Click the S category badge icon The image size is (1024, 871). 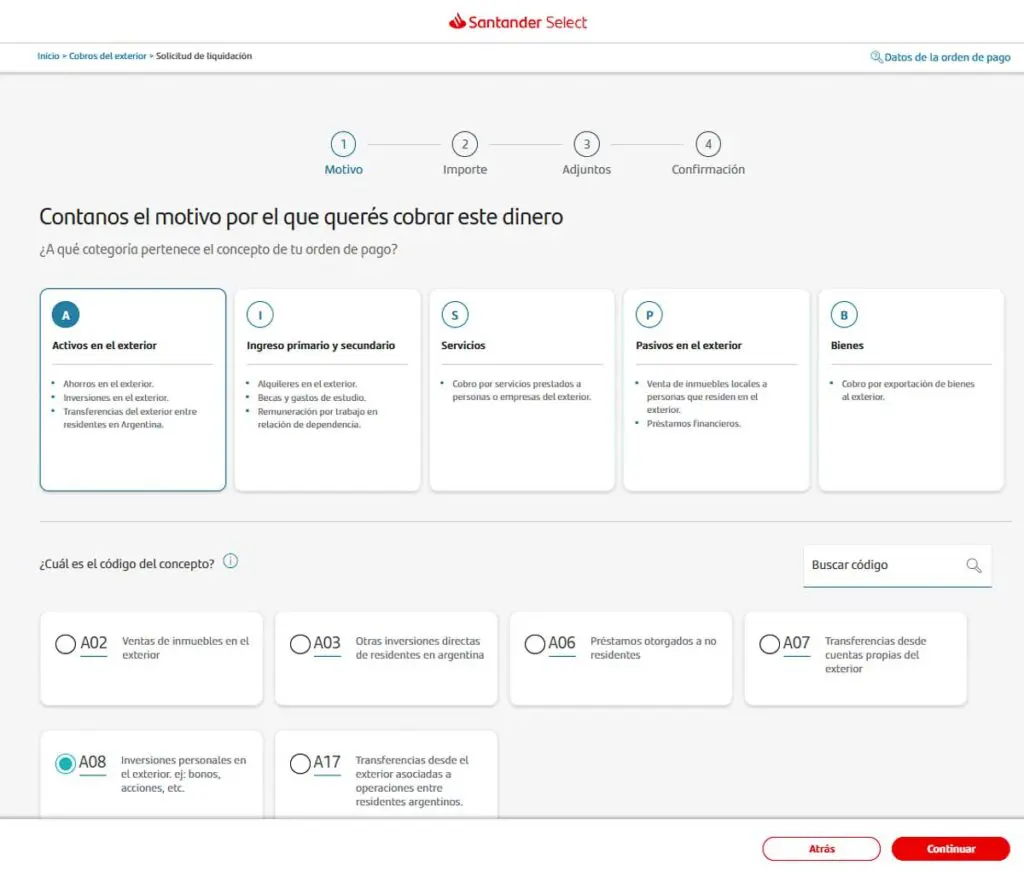pyautogui.click(x=455, y=315)
